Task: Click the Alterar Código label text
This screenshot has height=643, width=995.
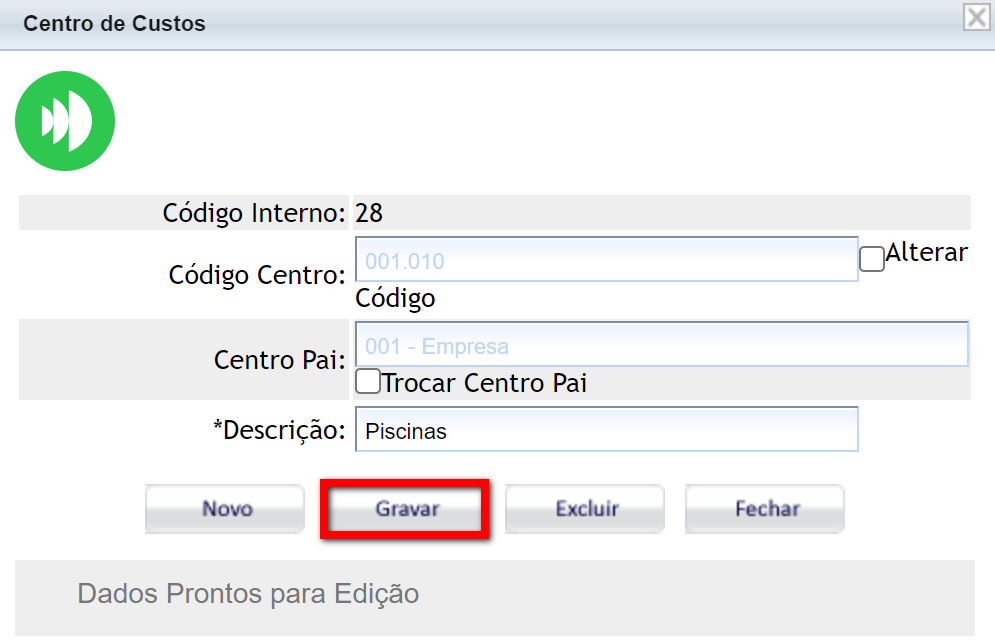Action: coord(926,253)
